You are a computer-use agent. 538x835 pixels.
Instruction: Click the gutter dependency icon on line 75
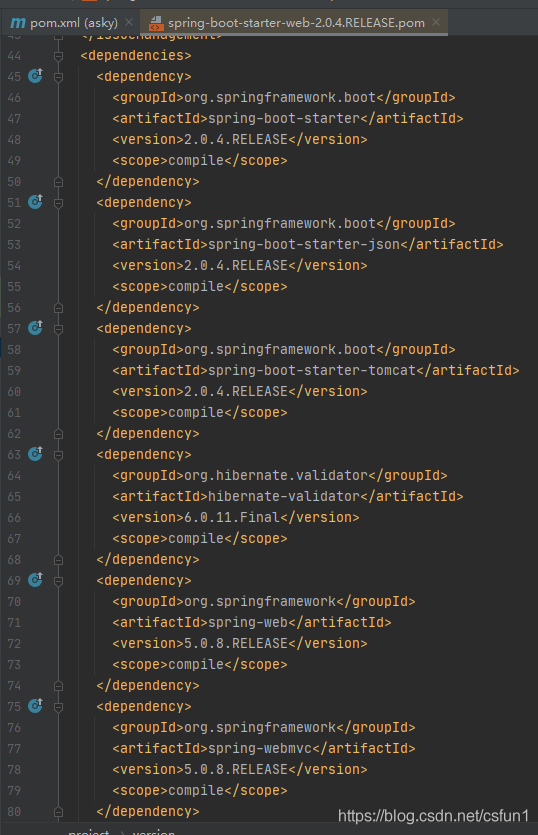pyautogui.click(x=35, y=706)
